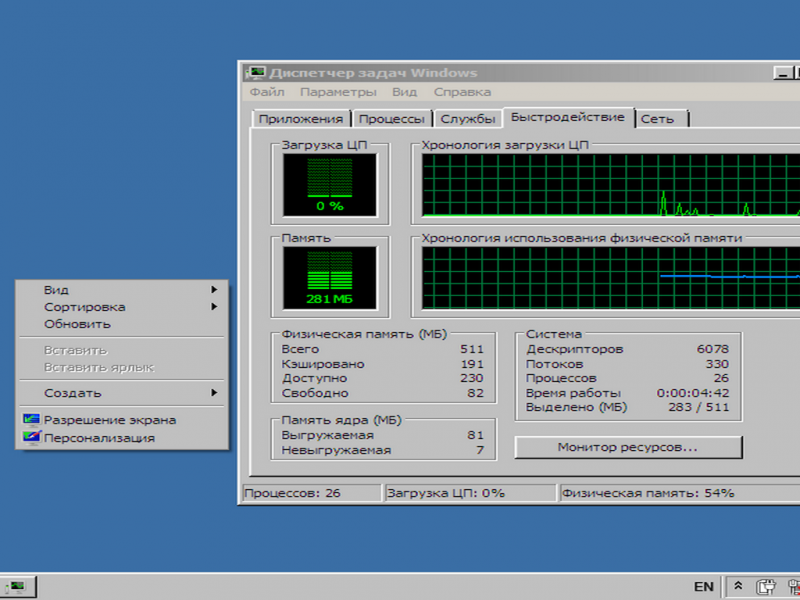Click the Время работы value 0:00:04:42

coord(693,393)
